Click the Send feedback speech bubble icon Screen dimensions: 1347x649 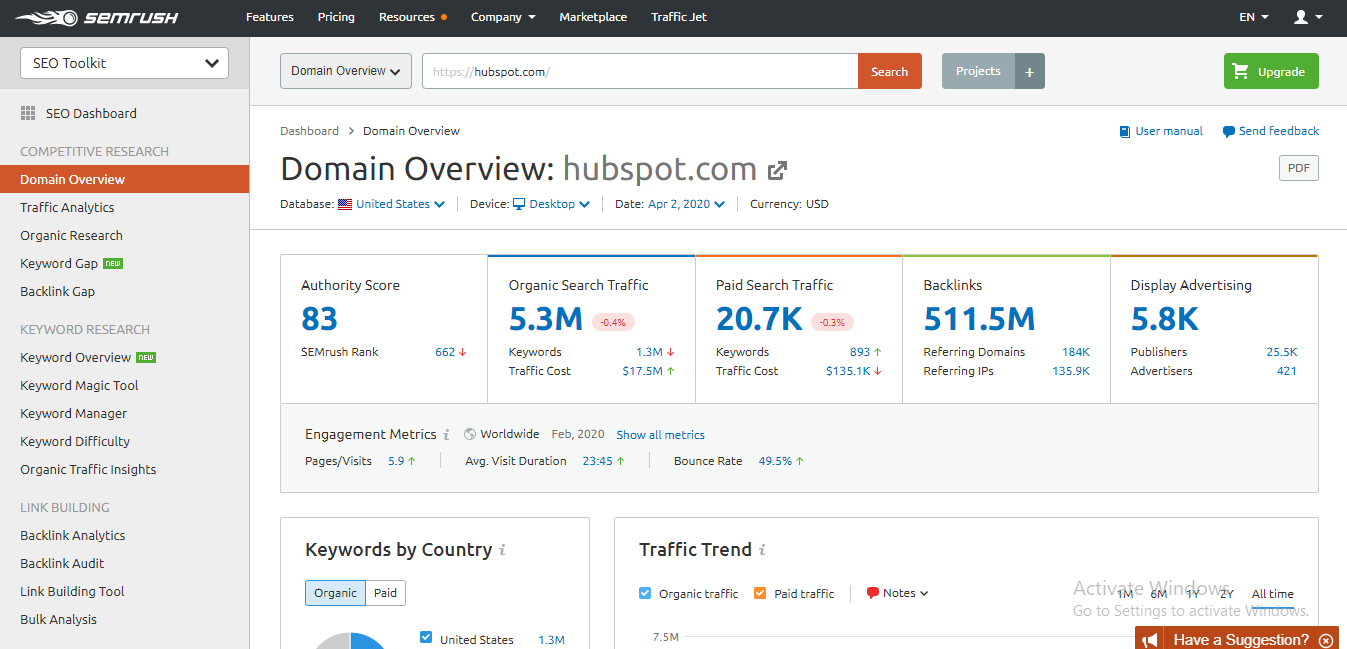click(1229, 131)
